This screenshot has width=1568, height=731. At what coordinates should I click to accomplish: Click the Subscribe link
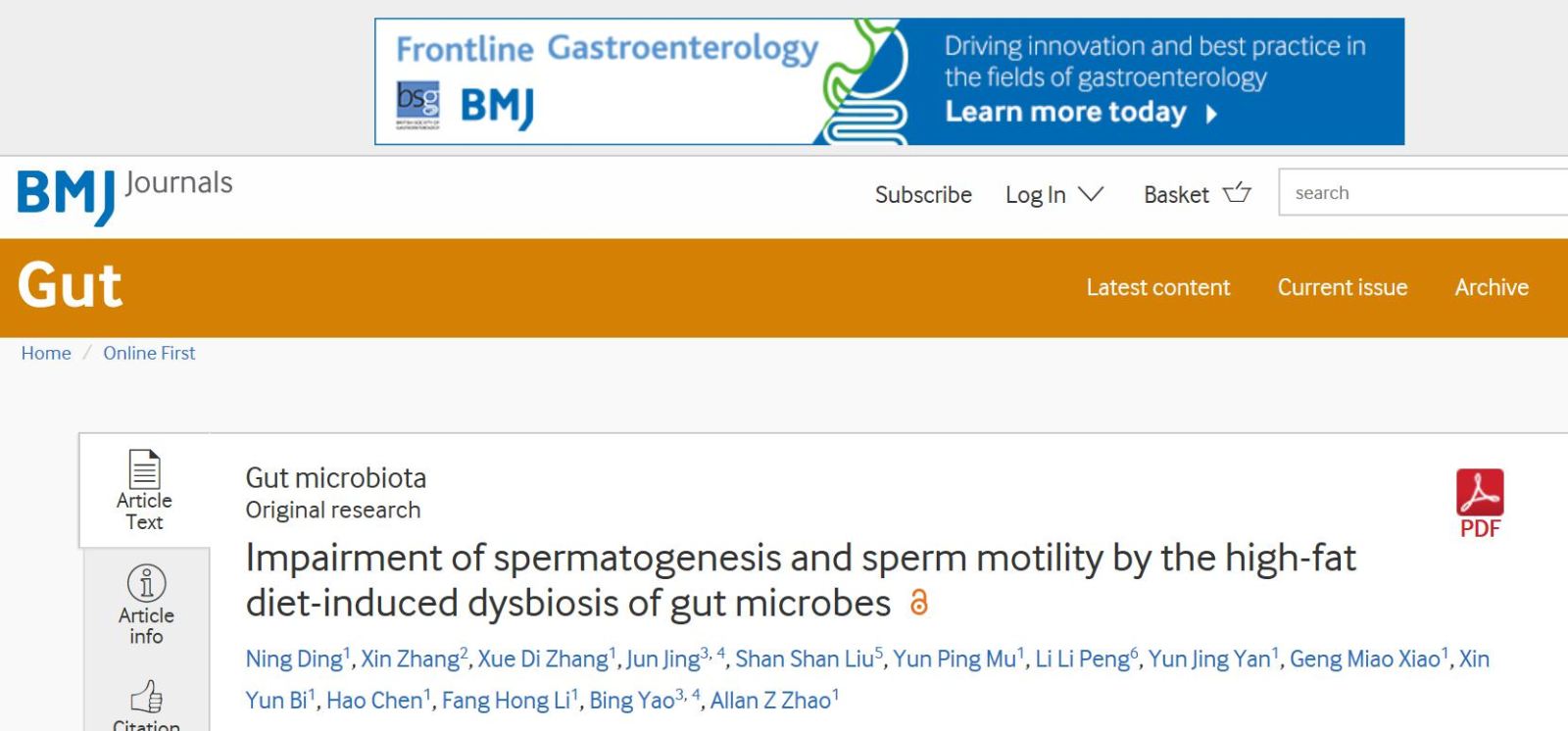[923, 195]
